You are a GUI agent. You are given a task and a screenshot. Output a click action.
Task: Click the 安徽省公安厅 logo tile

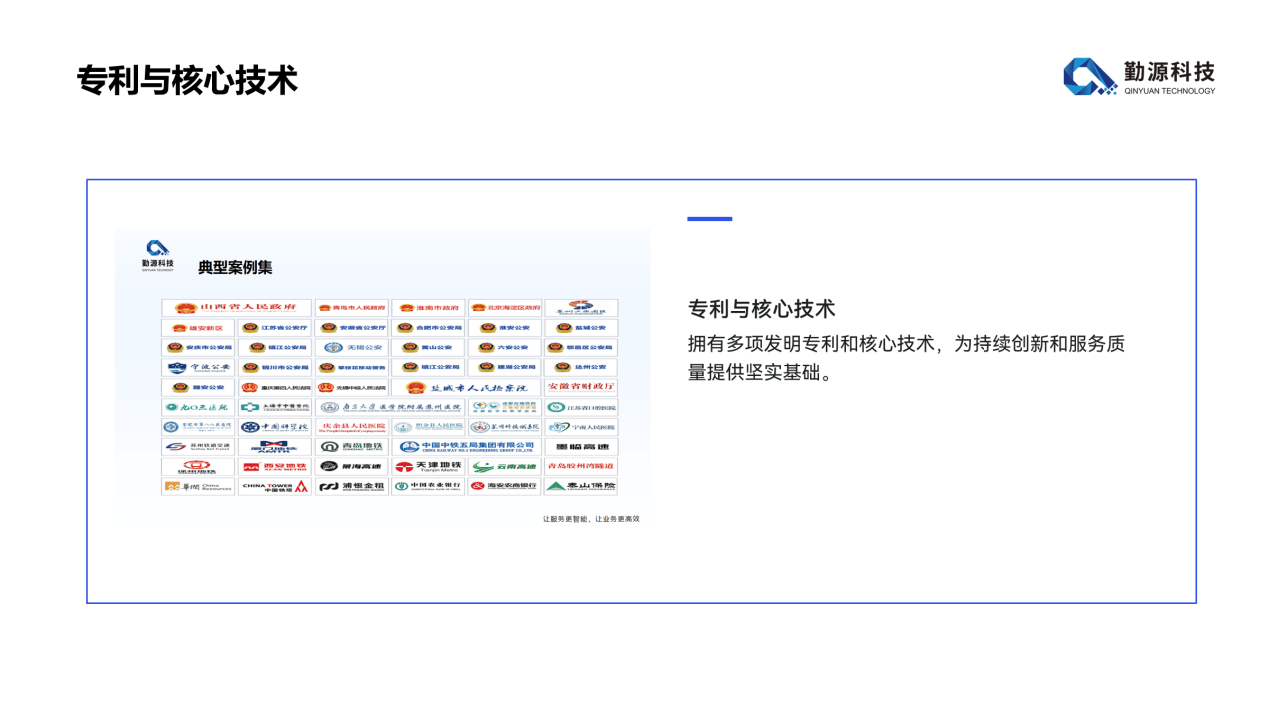(x=352, y=328)
